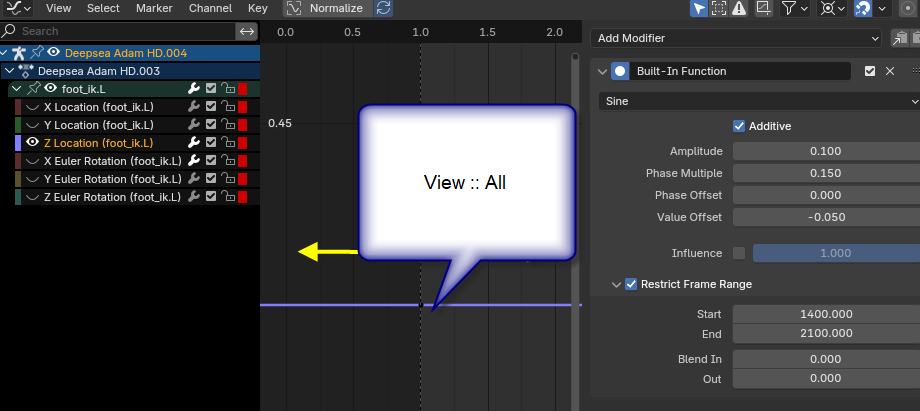Open the funnel filters dropdown
The width and height of the screenshot is (920, 411).
[796, 8]
